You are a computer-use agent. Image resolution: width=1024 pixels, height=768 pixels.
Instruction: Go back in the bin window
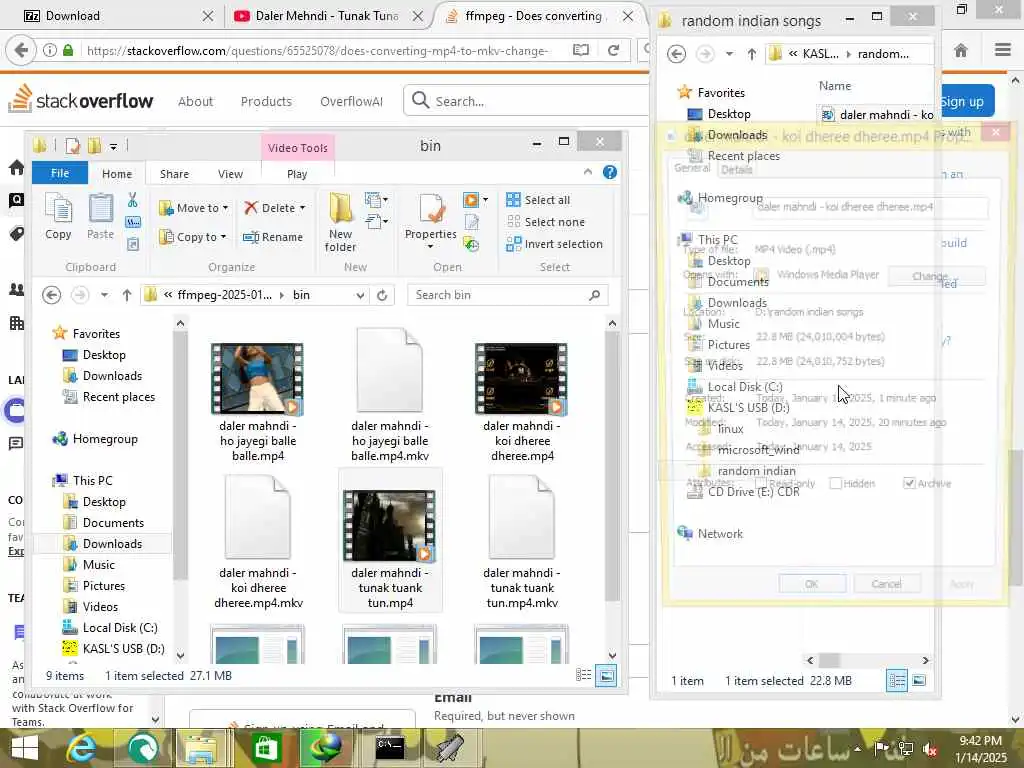coord(52,295)
